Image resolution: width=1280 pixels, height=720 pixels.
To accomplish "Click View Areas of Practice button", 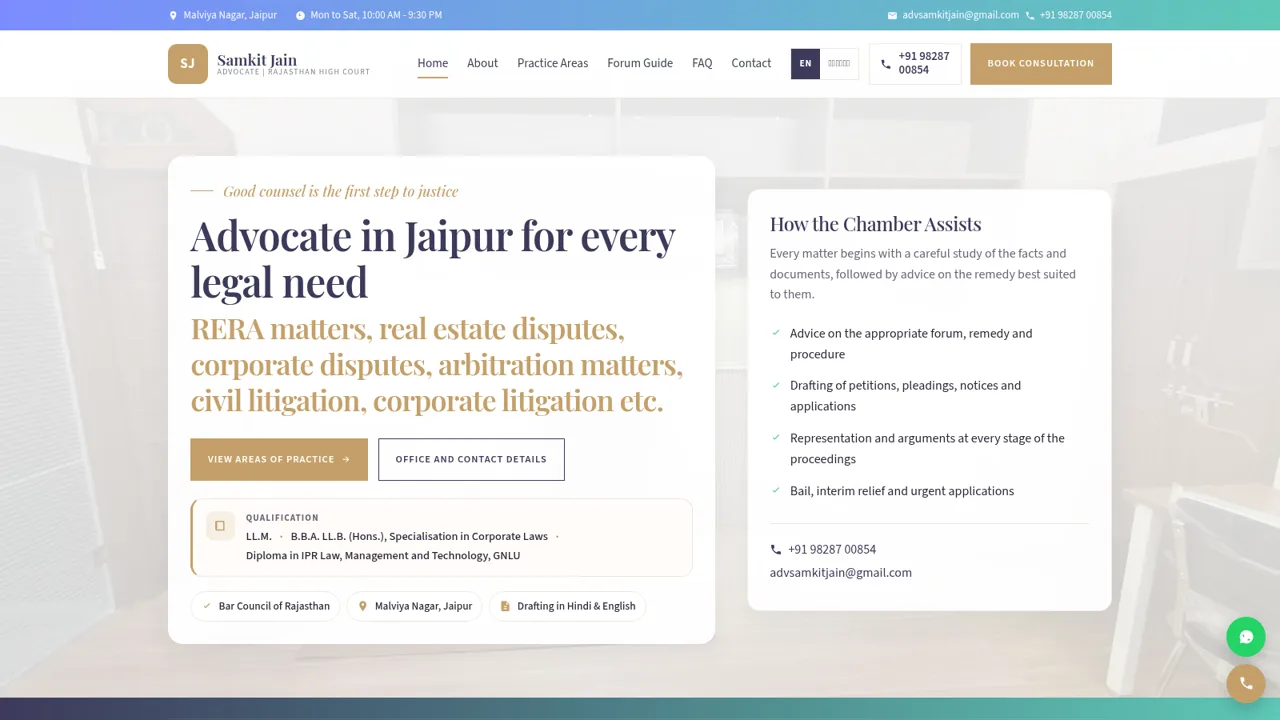I will pyautogui.click(x=279, y=460).
